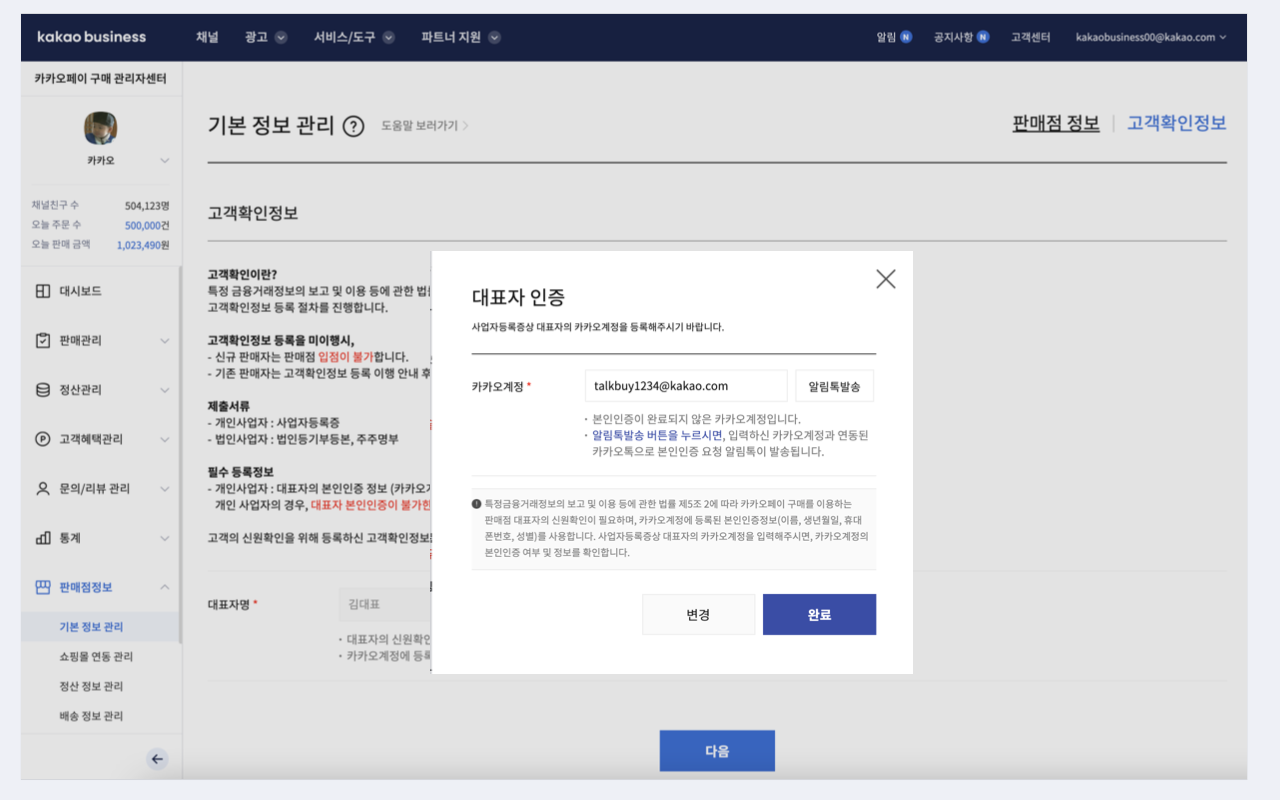Open the 도움말 보러가기 link

click(x=424, y=126)
